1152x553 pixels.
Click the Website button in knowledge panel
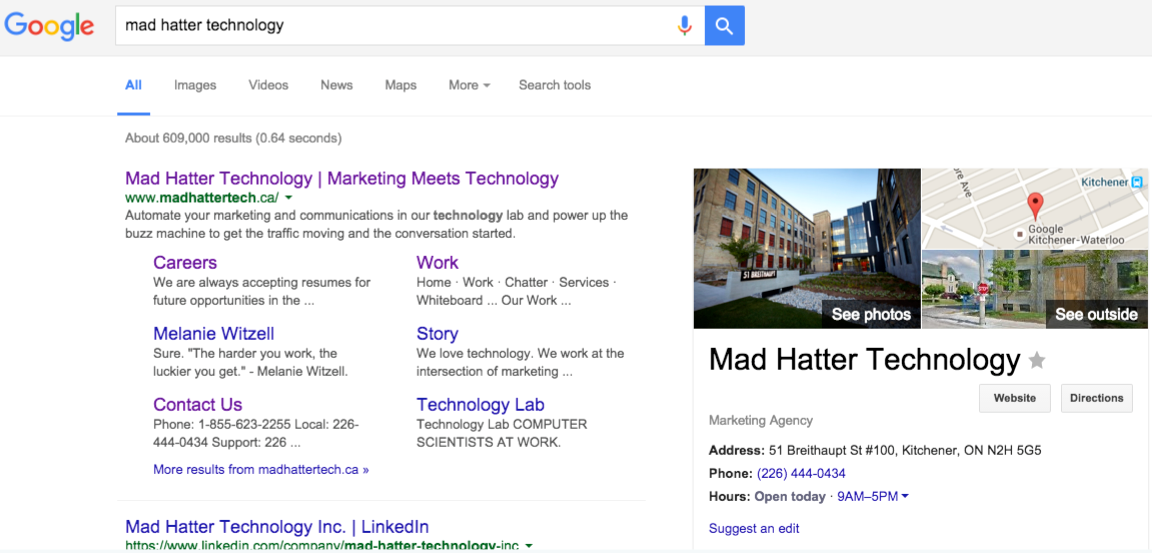tap(1014, 398)
